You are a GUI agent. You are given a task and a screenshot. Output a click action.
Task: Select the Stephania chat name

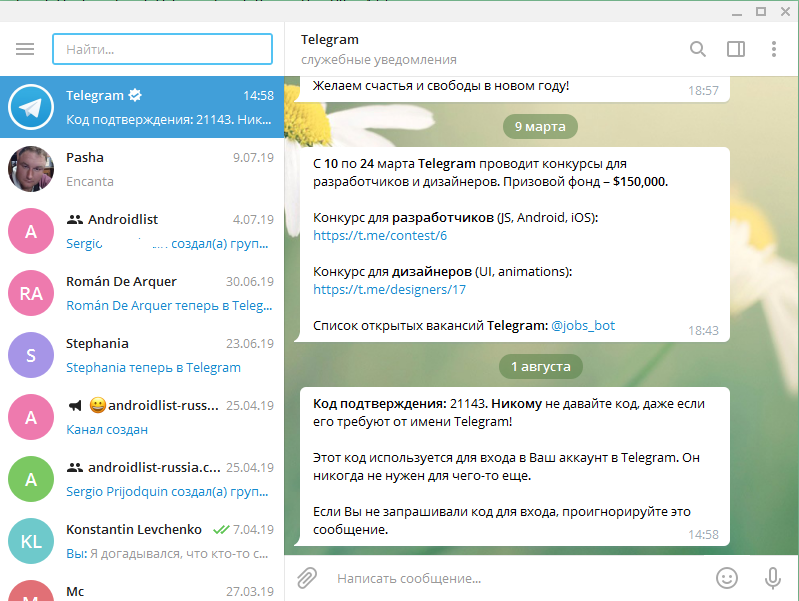click(x=97, y=344)
